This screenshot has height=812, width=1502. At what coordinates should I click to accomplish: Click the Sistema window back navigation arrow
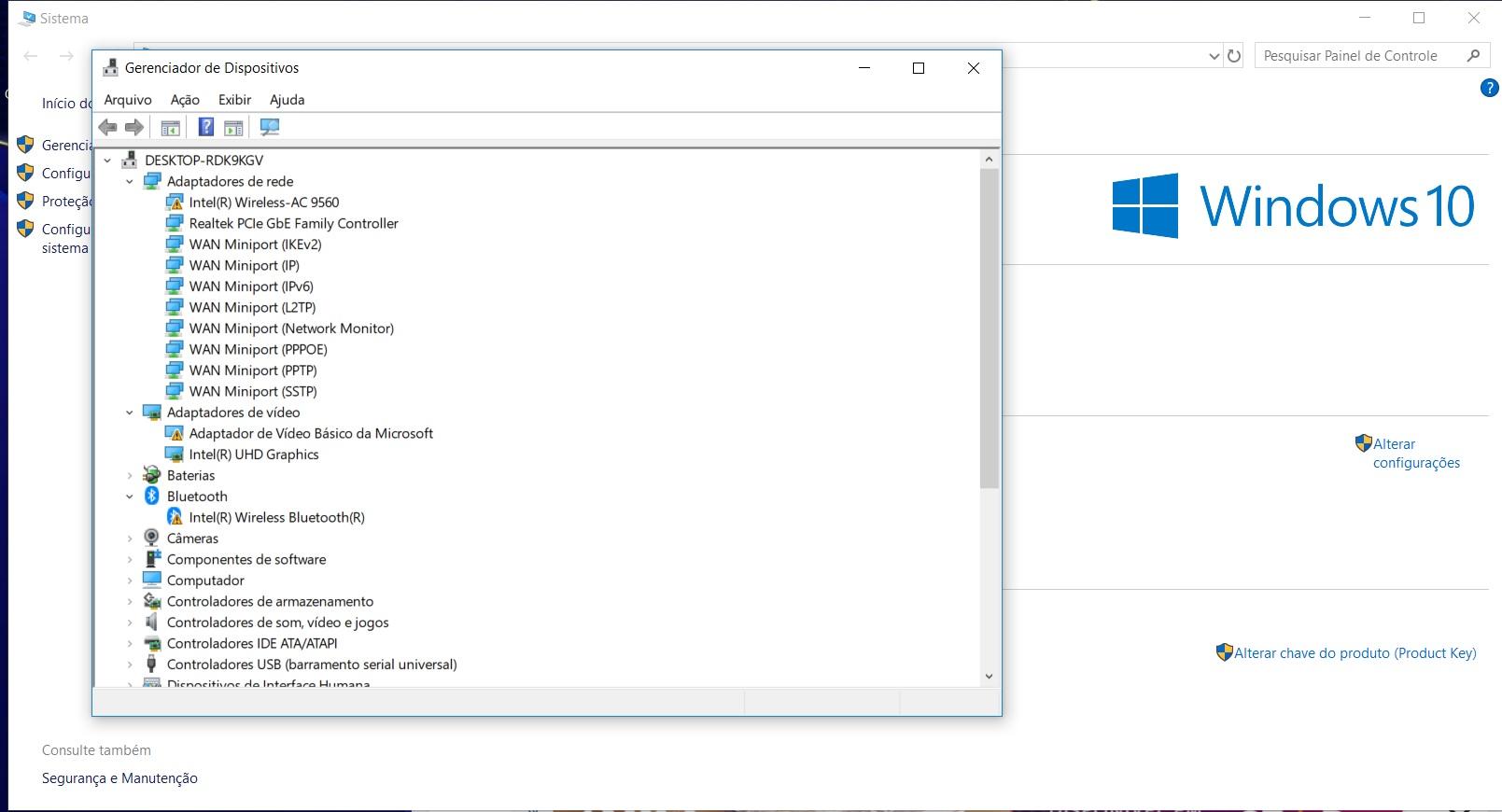tap(30, 56)
